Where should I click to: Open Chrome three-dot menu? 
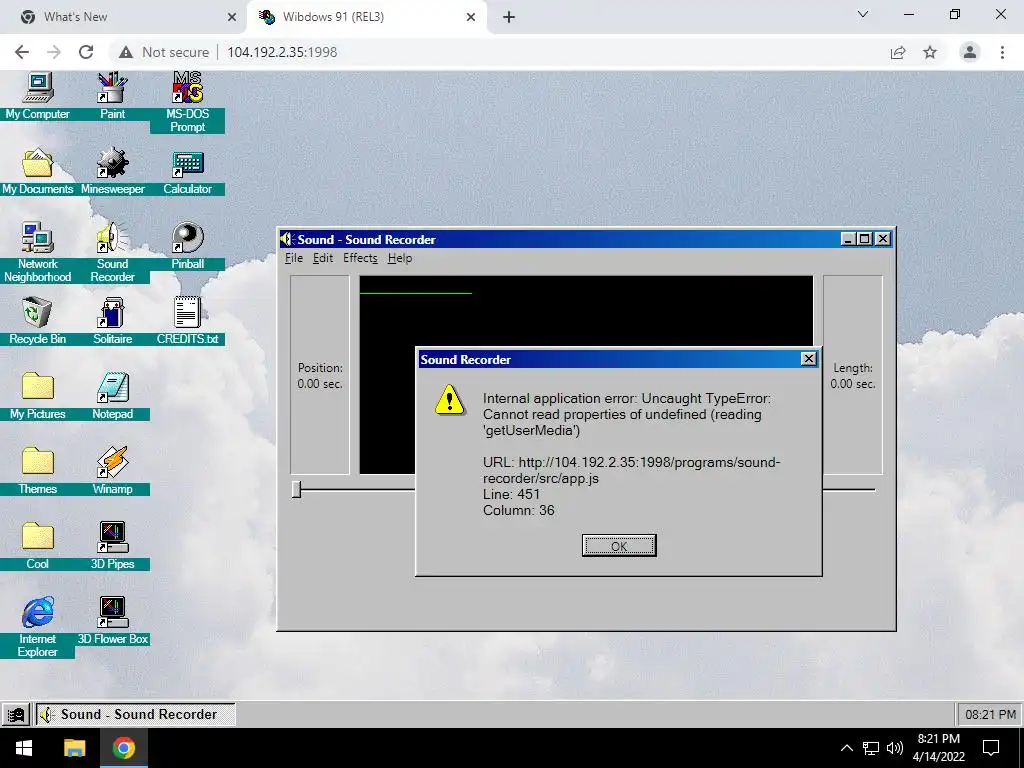(1002, 52)
